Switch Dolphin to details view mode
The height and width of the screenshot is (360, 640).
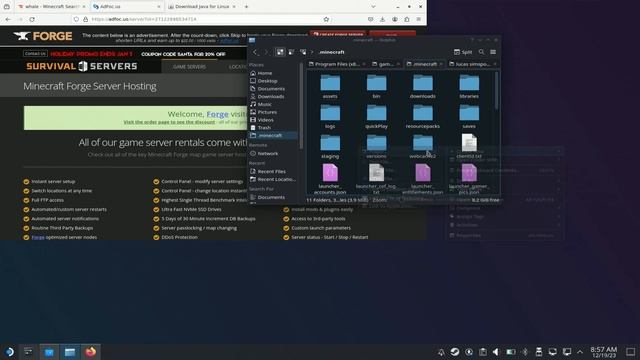pyautogui.click(x=303, y=52)
